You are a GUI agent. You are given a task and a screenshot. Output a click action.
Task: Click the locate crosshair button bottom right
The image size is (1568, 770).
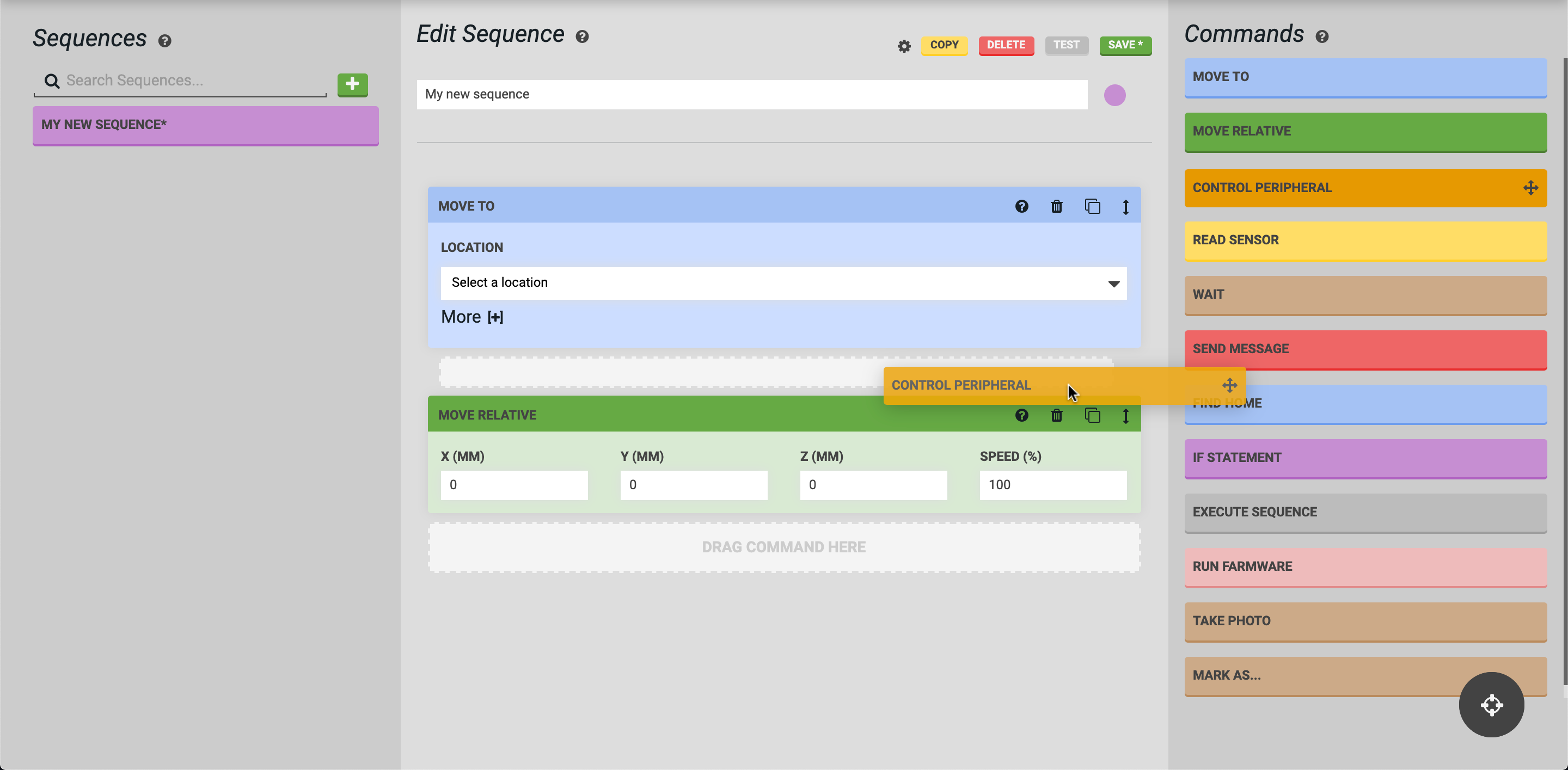point(1491,704)
